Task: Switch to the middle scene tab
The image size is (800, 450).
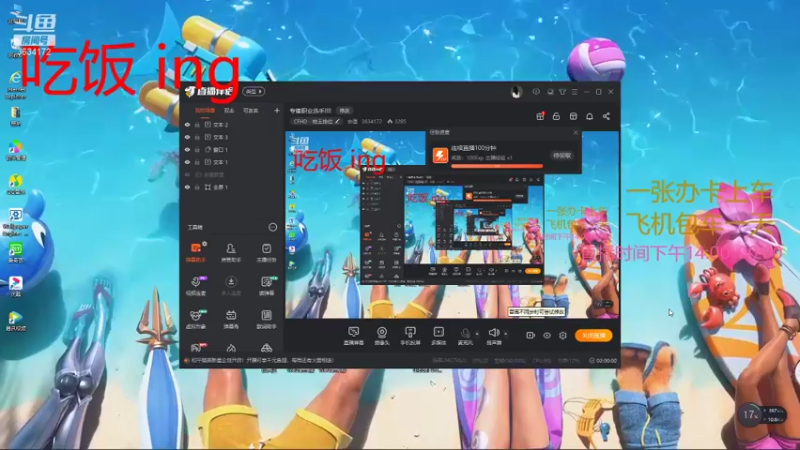Action: pos(229,110)
